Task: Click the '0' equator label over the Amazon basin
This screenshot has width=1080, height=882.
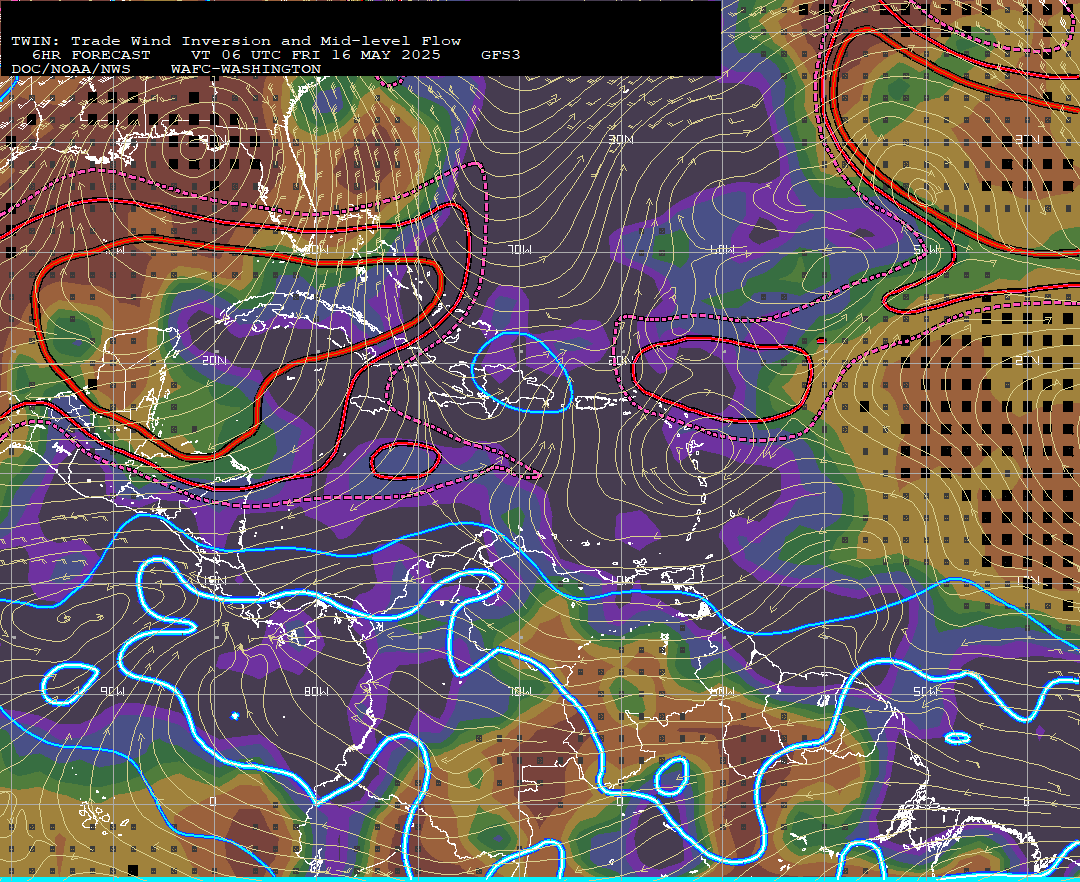Action: [619, 801]
